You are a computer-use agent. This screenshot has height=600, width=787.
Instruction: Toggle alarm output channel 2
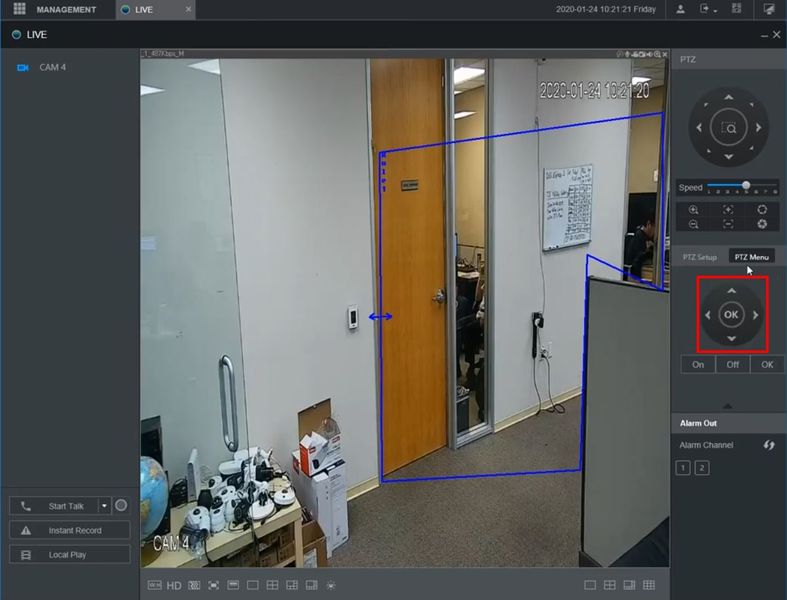click(x=702, y=468)
